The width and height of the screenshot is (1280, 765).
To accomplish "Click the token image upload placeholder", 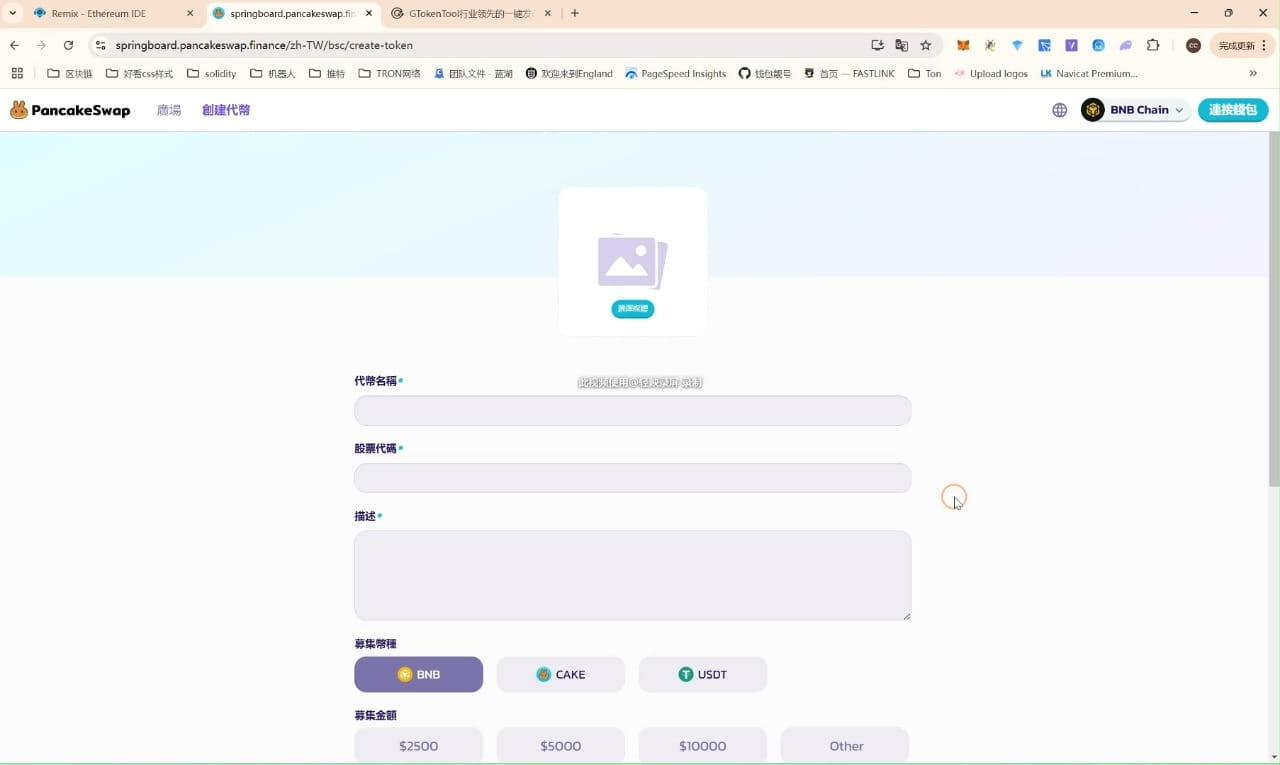I will click(632, 260).
